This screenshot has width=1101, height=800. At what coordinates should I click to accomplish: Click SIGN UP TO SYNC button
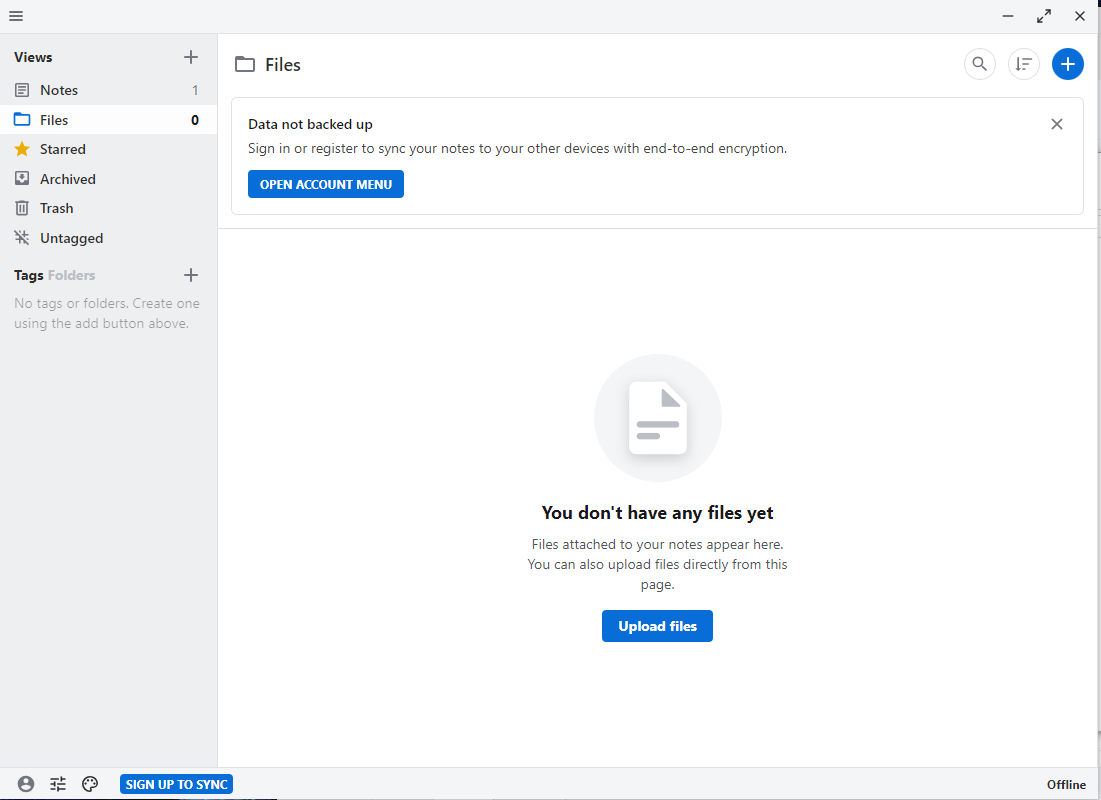177,784
